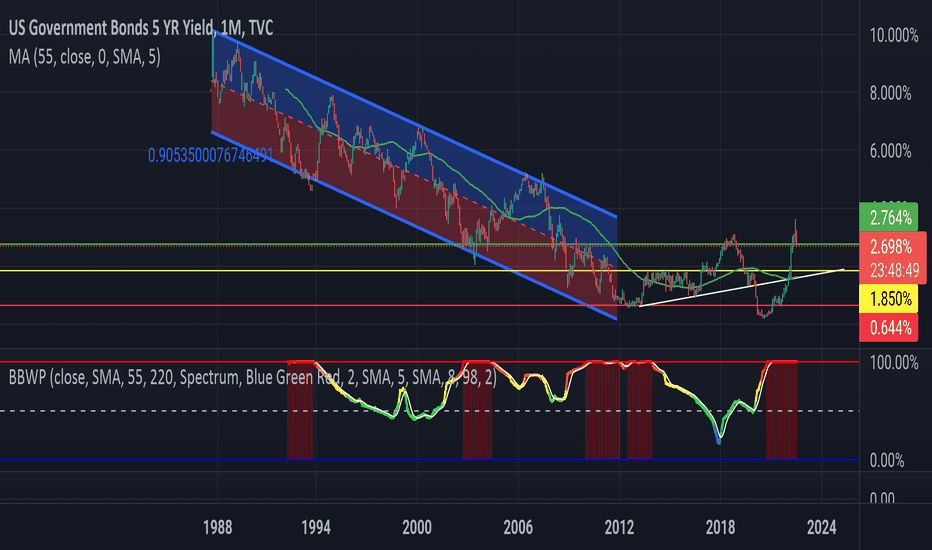Click the 8.000% axis value

tap(890, 93)
